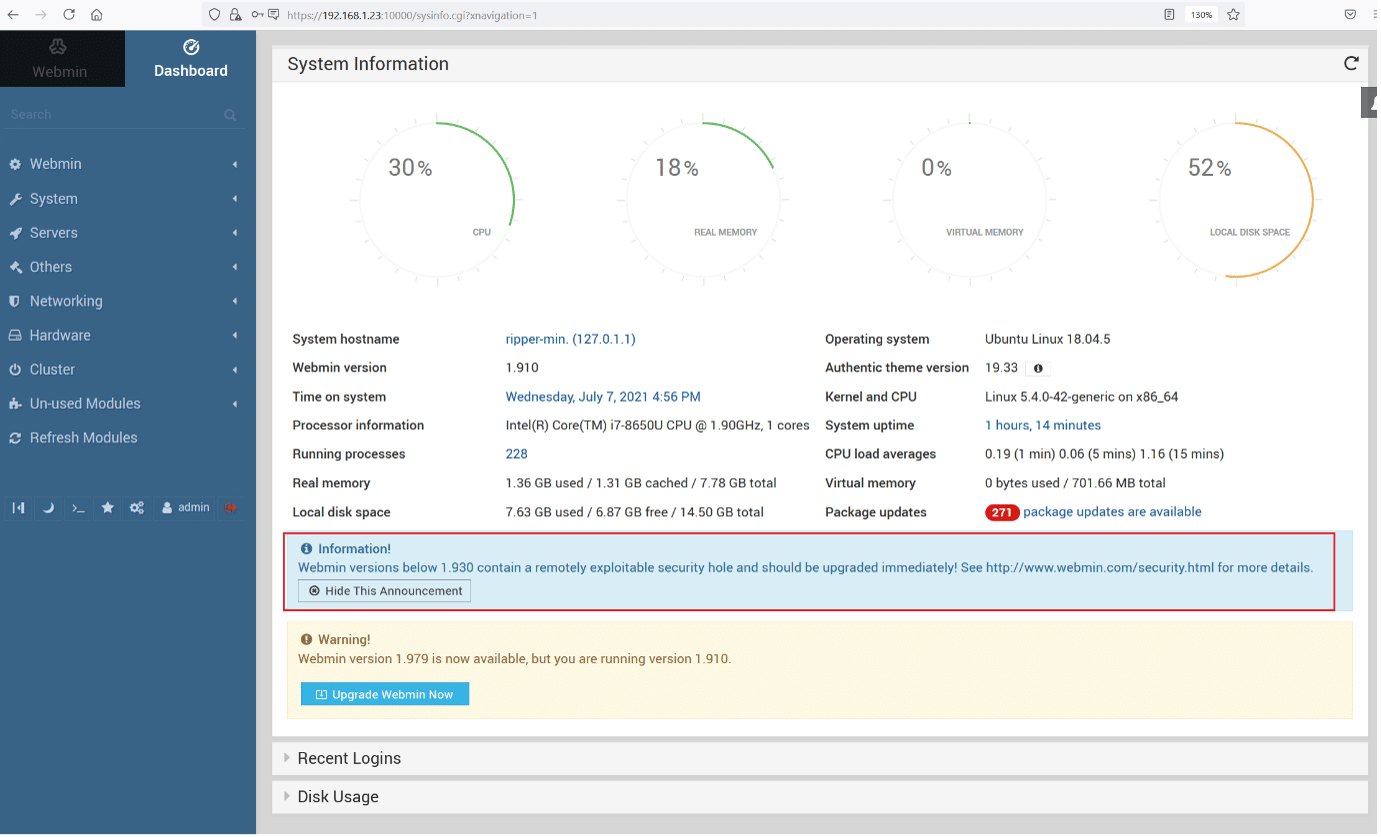This screenshot has height=837, width=1381.
Task: Expand the Un-used Modules category
Action: [x=85, y=403]
